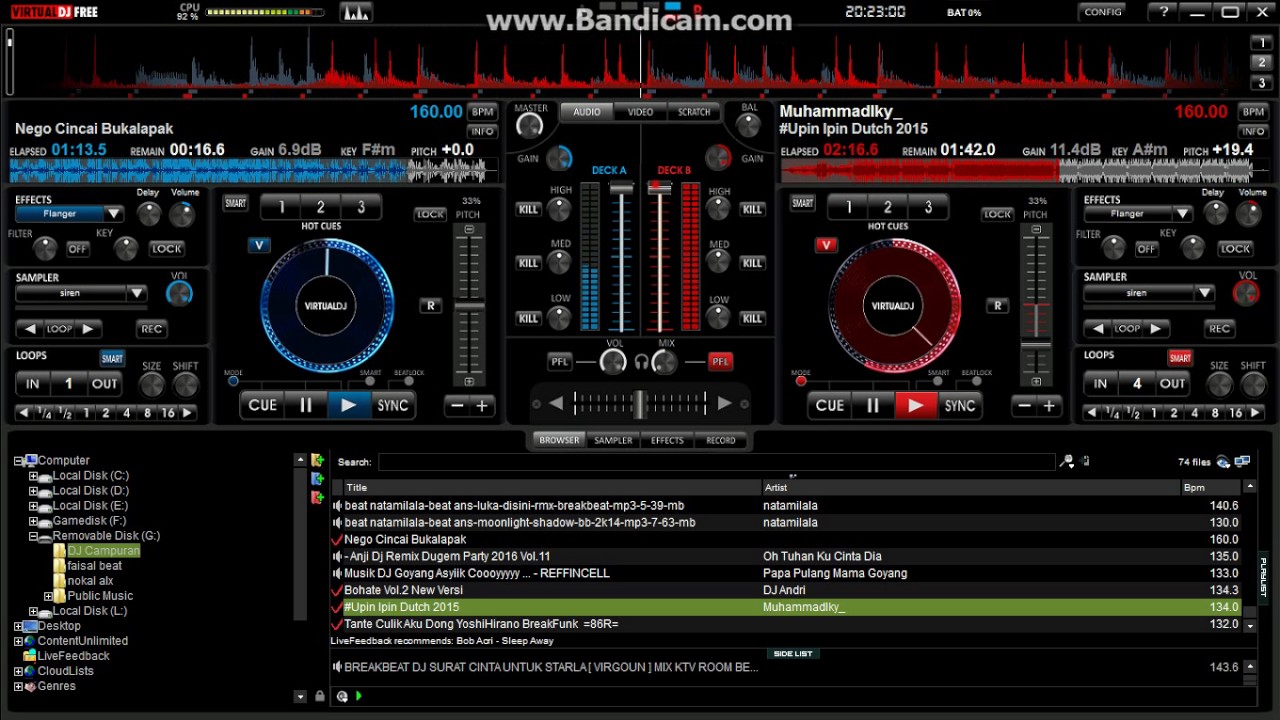
Task: Set right deck hot cue 2
Action: [x=888, y=207]
